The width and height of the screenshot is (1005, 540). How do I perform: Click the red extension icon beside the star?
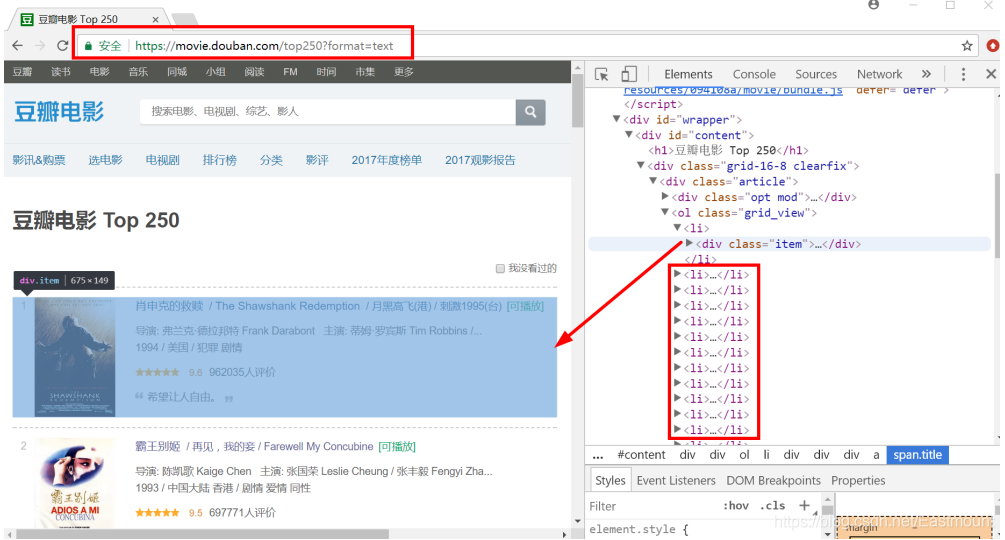(993, 45)
